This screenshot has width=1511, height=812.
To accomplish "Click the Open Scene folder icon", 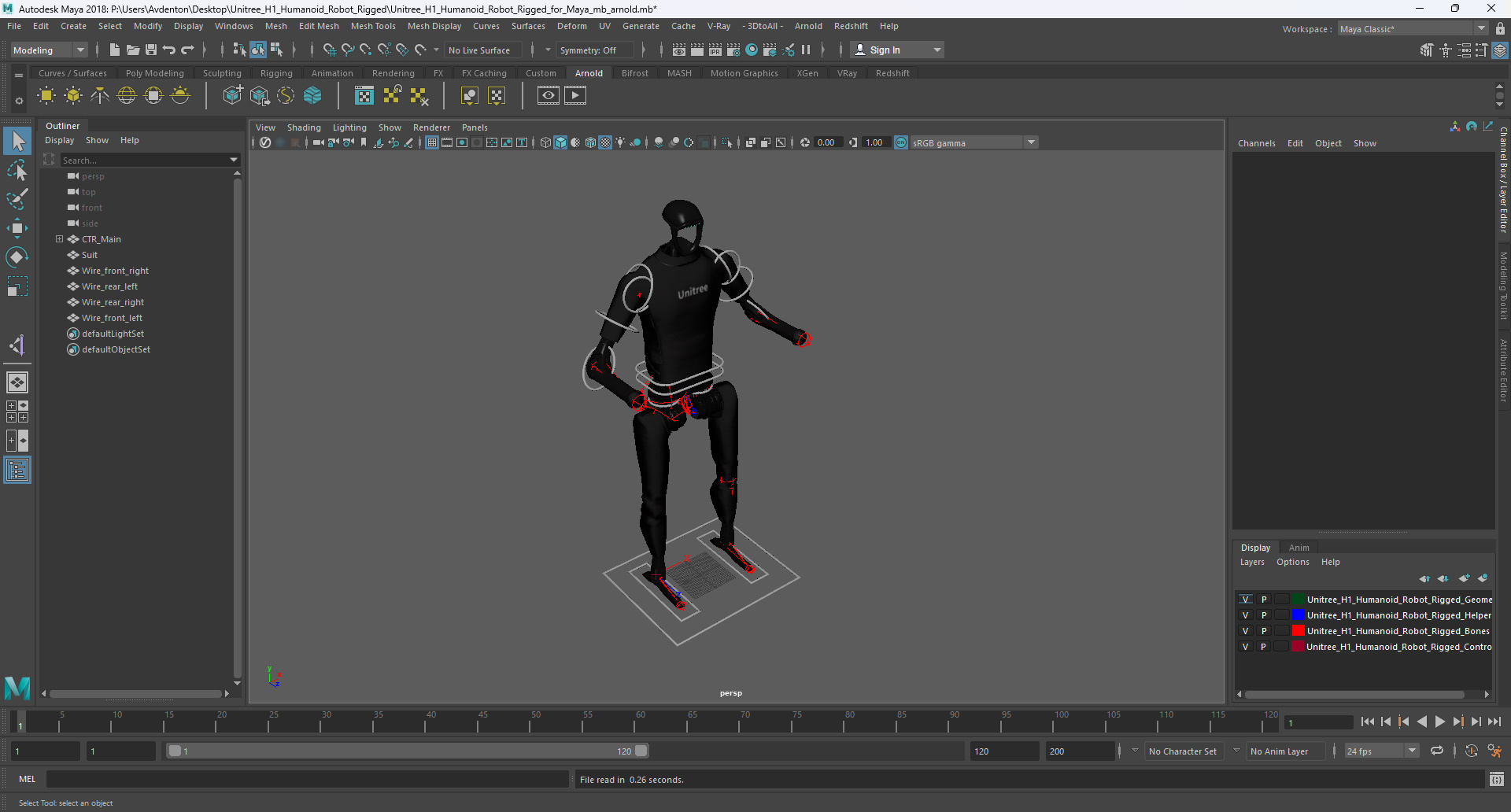I will point(133,50).
